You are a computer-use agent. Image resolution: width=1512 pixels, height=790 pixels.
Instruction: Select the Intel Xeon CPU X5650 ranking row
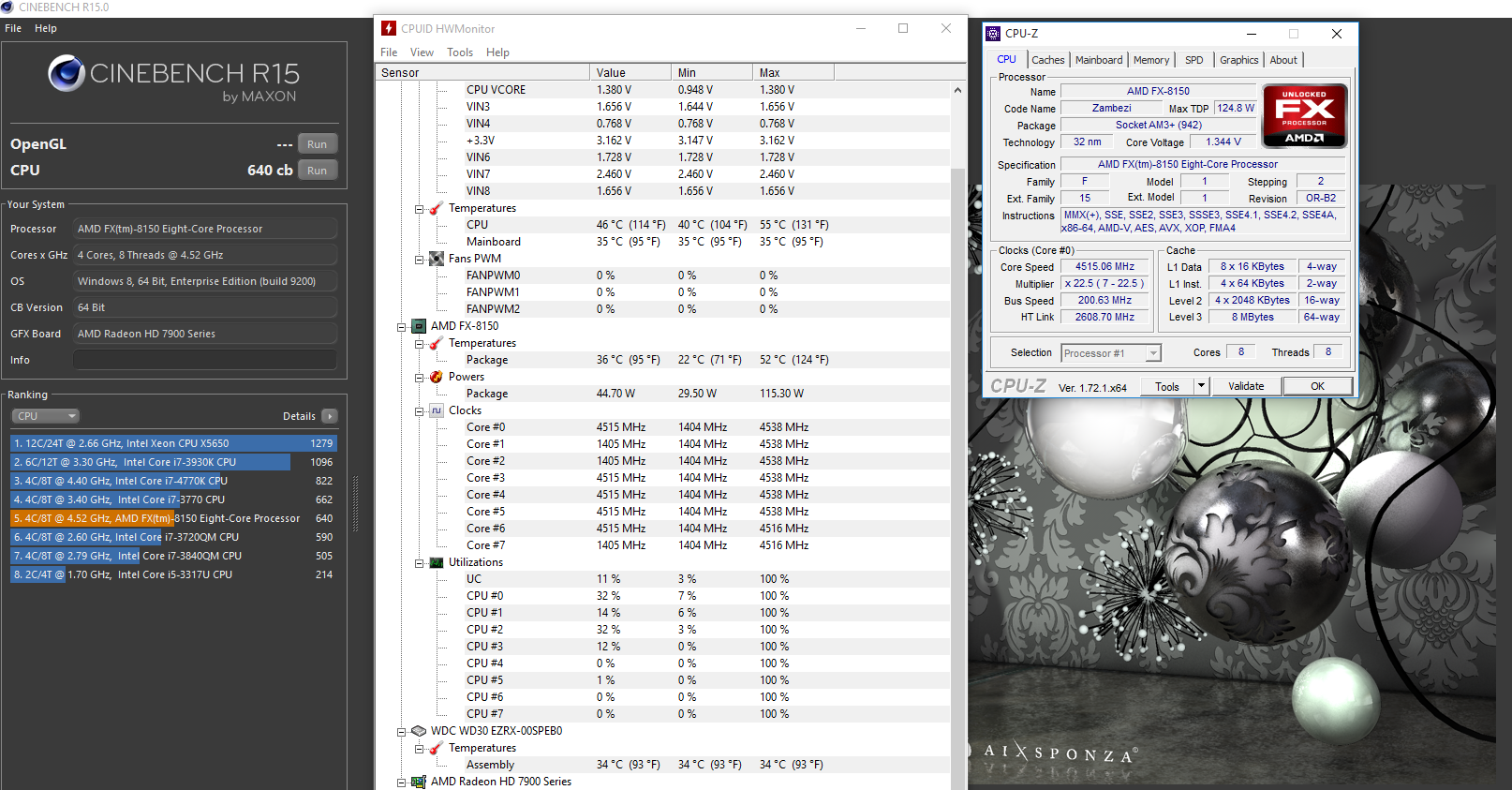tap(173, 443)
